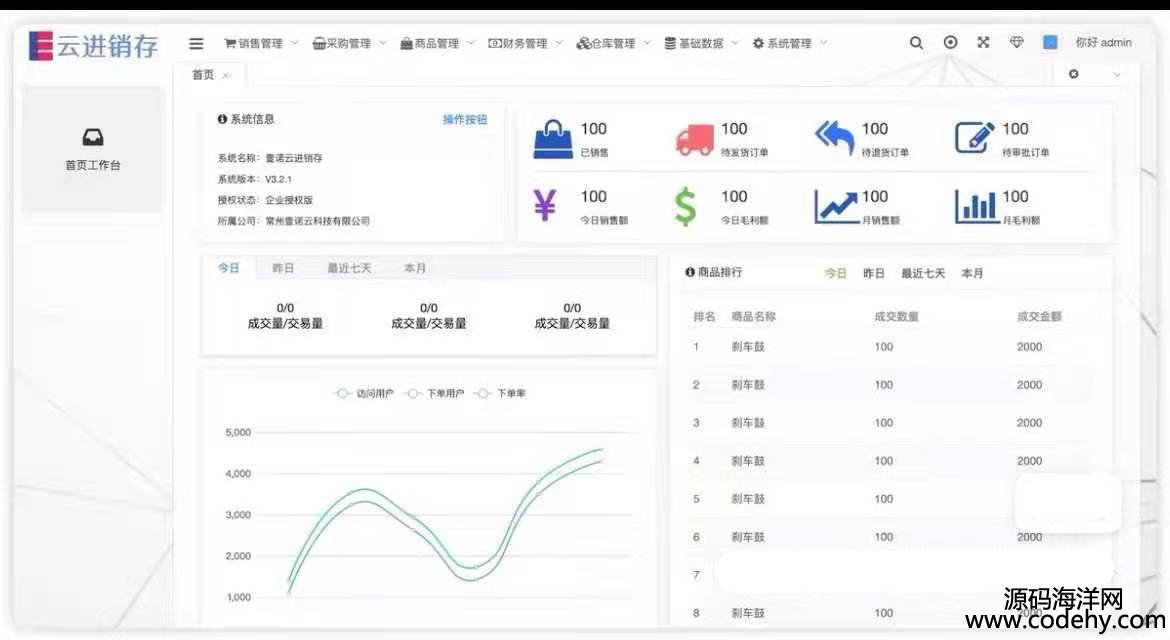The image size is (1170, 640).
Task: Switch stats panel to 昨日 tab
Action: coord(283,268)
